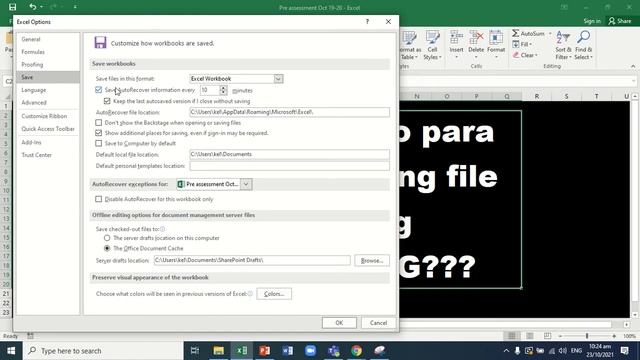This screenshot has width=640, height=360.
Task: Click the Excel icon in the taskbar
Action: 242,351
